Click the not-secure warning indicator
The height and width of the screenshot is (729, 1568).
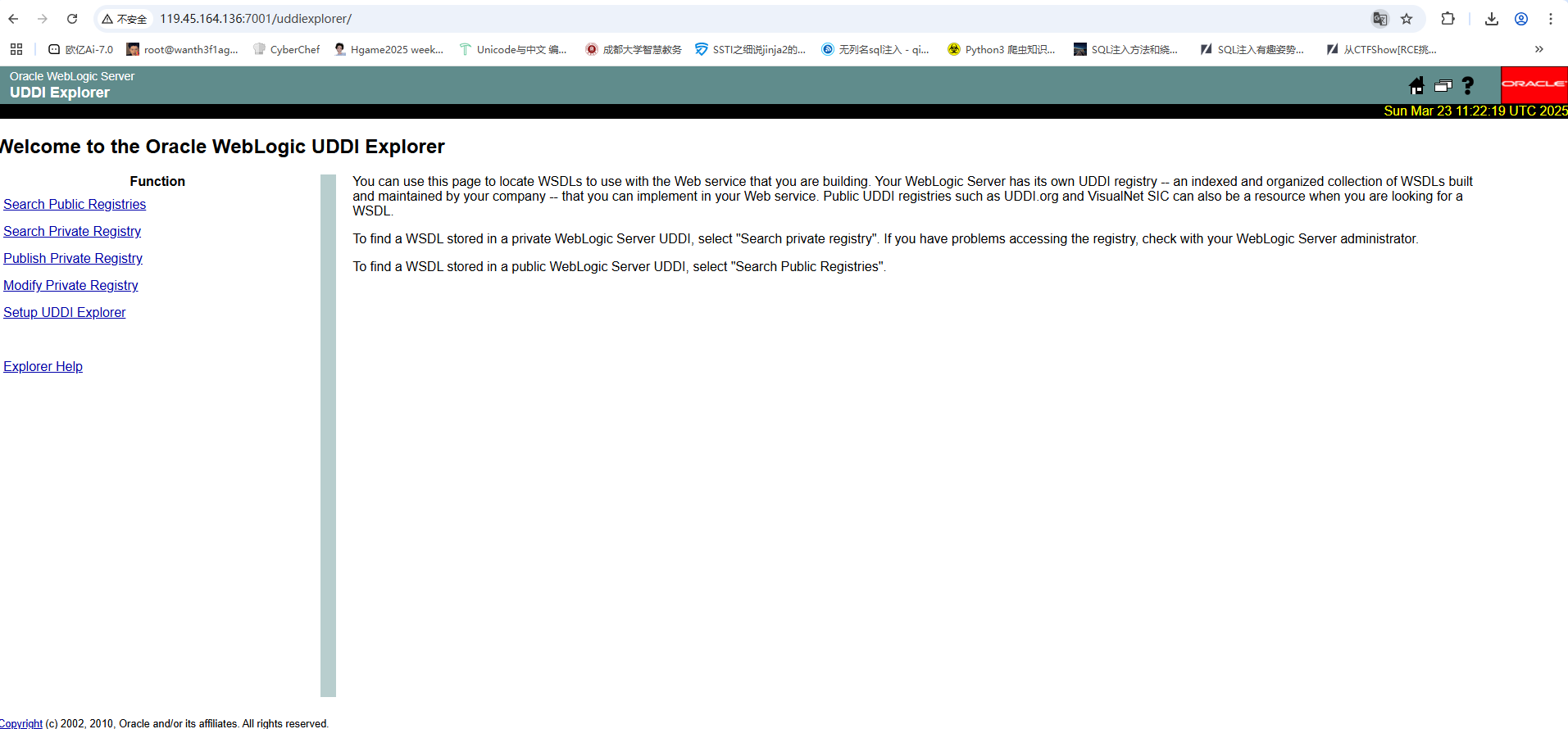tap(125, 19)
